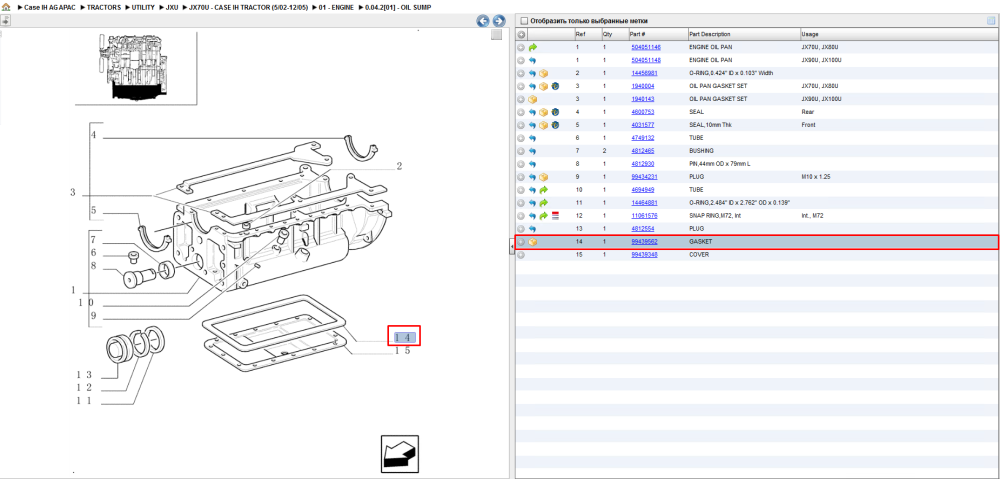Toggle plus circle for ENGINE OIL PAN 504051146
Screen dimensions: 1000x479
coord(521,47)
